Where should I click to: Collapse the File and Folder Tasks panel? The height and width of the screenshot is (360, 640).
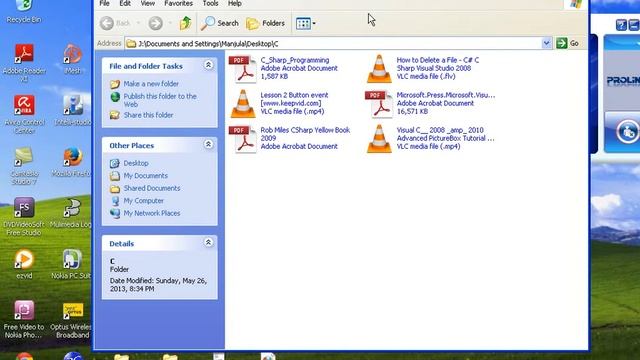[x=208, y=65]
